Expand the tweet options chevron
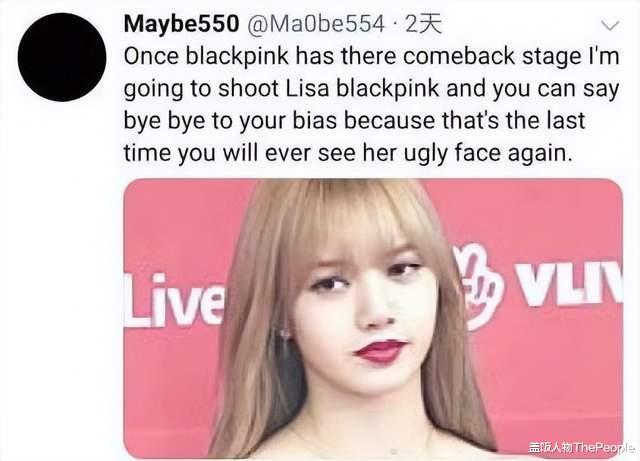This screenshot has height=461, width=640. [610, 26]
